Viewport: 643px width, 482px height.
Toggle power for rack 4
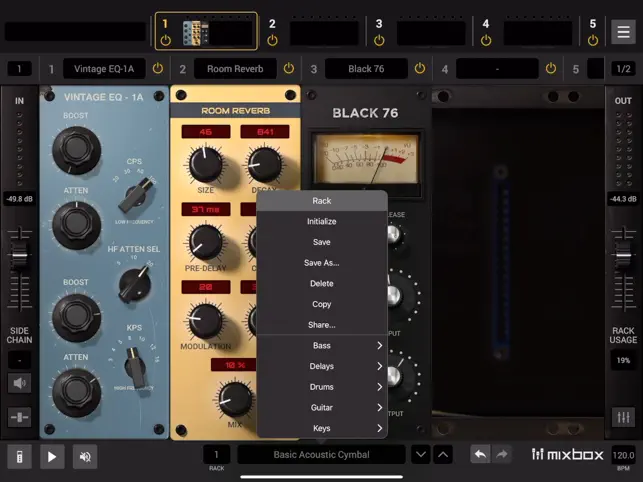486,40
